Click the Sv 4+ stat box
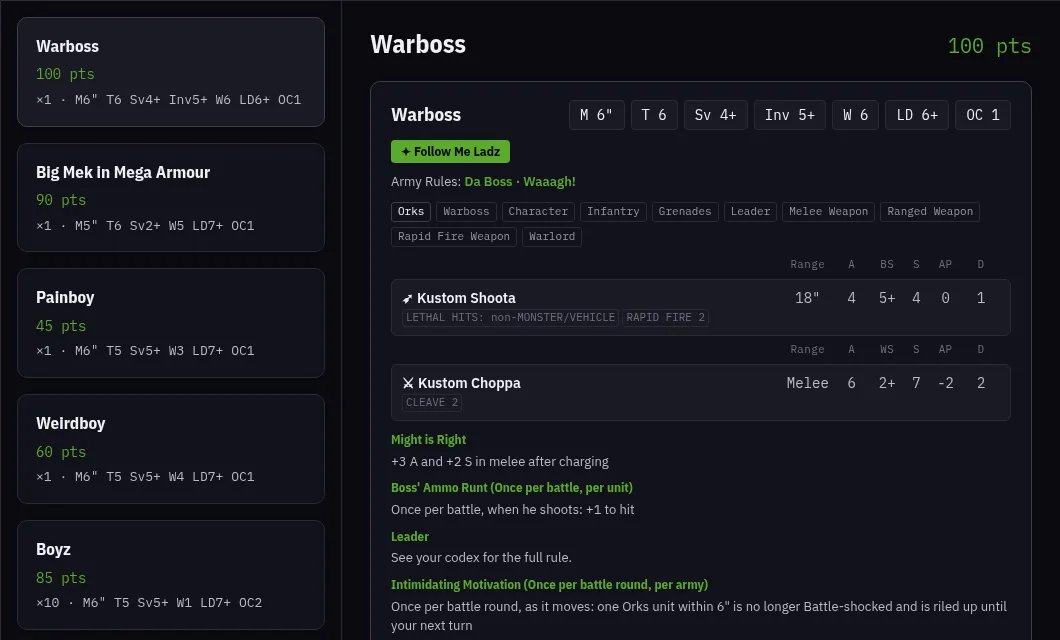The image size is (1060, 640). coord(715,115)
